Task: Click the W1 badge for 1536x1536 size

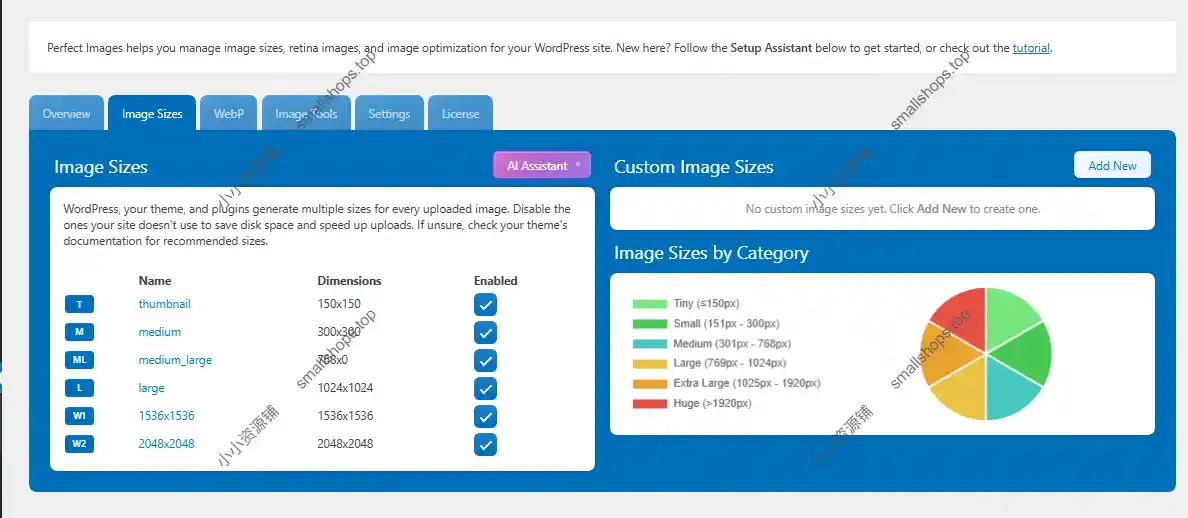Action: (80, 417)
